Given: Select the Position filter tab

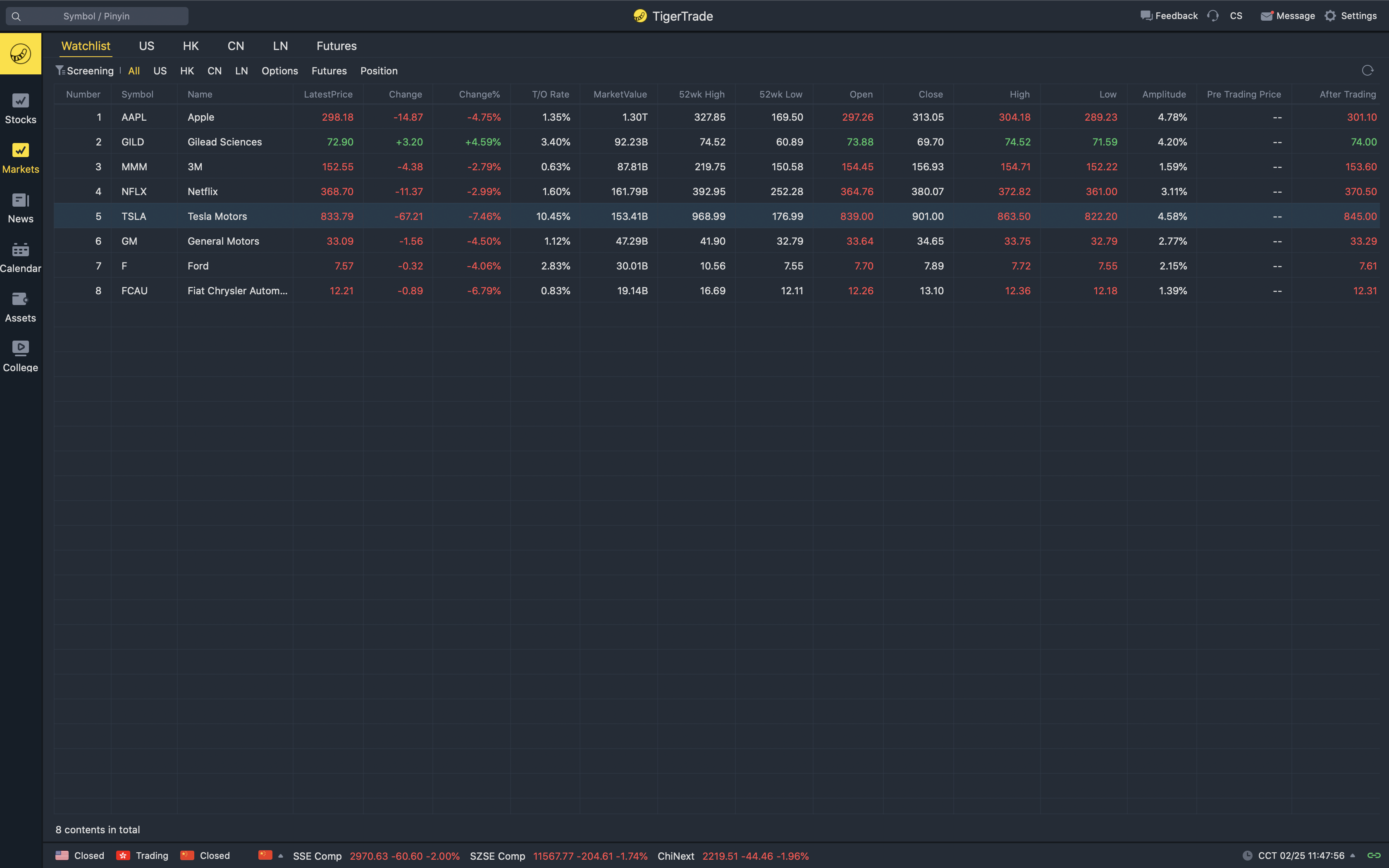Looking at the screenshot, I should click(379, 71).
